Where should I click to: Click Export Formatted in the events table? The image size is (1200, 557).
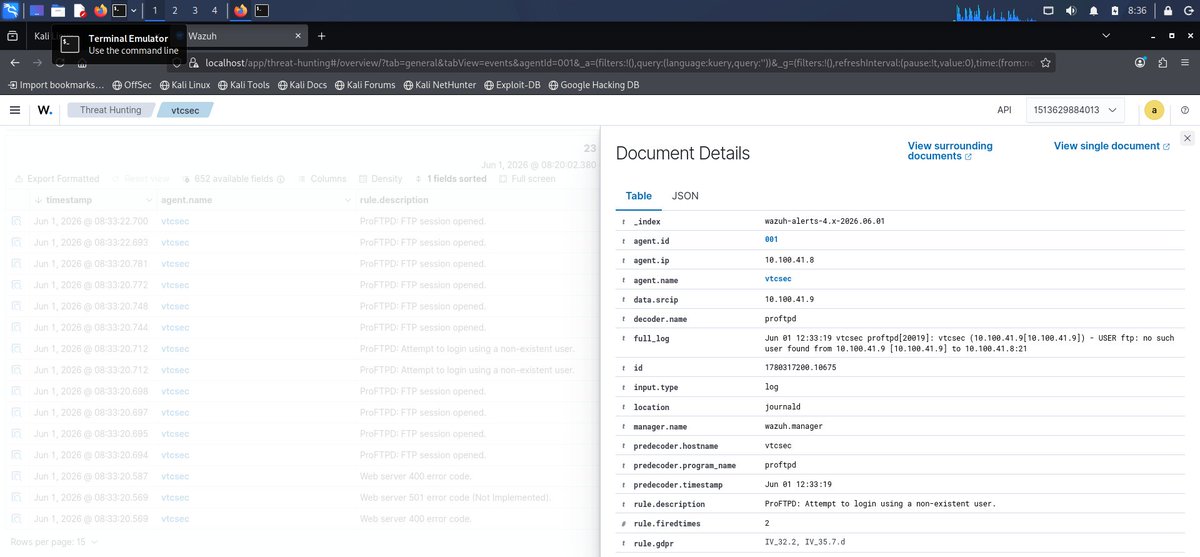(x=56, y=179)
